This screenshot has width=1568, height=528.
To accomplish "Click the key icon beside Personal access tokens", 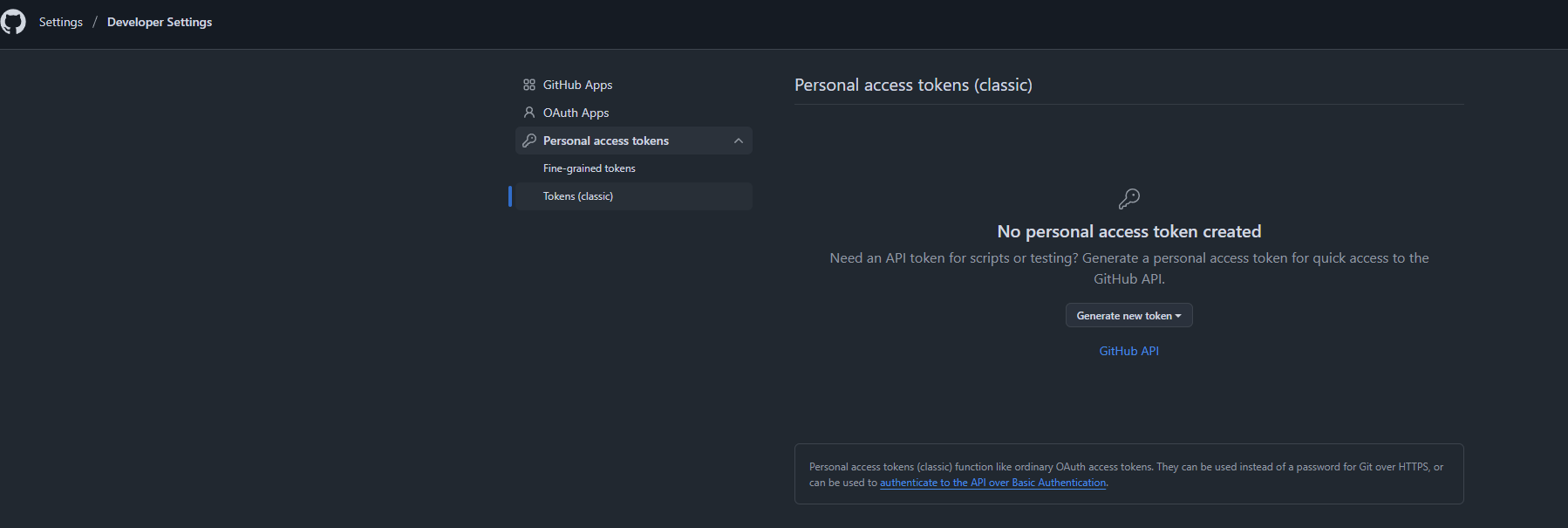I will (529, 141).
